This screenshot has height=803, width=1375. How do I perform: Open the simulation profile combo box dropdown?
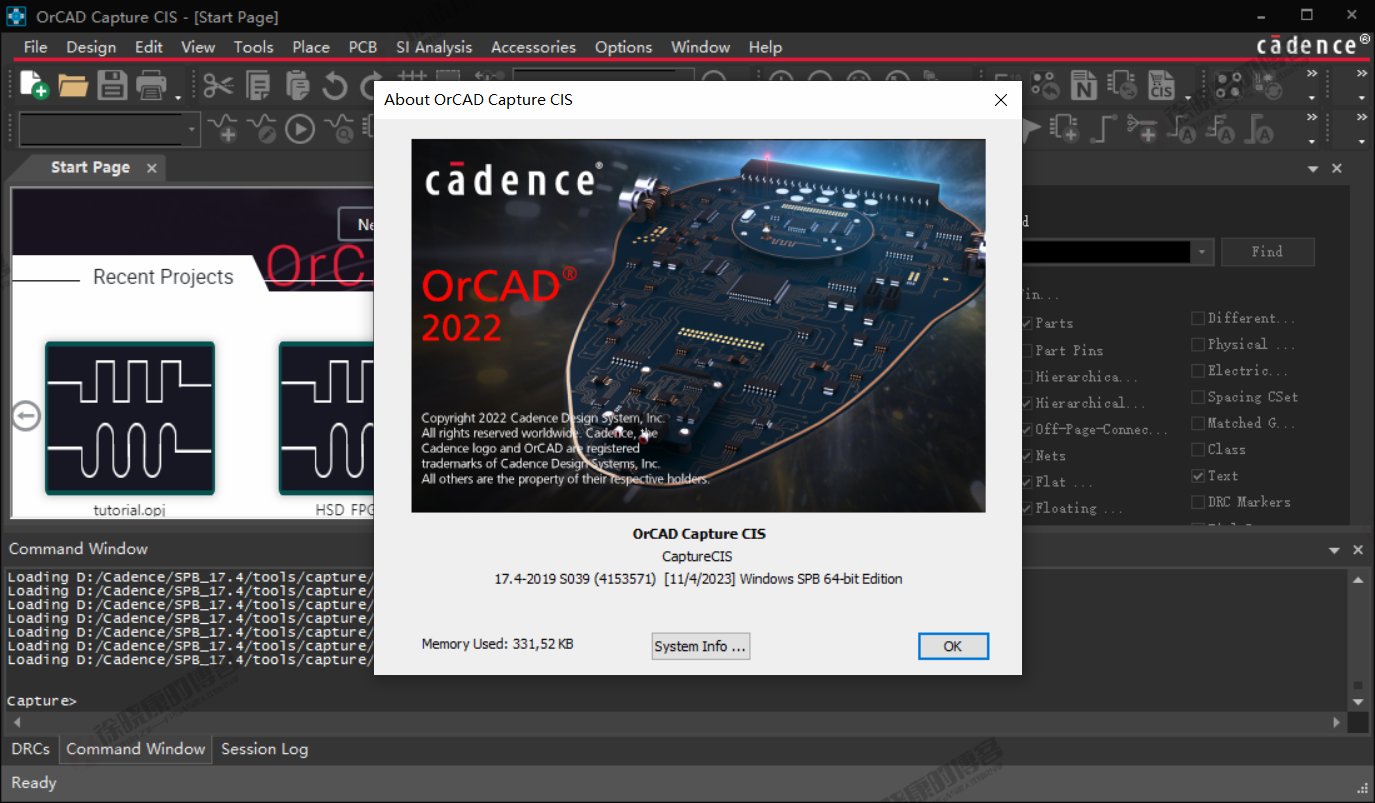coord(192,129)
